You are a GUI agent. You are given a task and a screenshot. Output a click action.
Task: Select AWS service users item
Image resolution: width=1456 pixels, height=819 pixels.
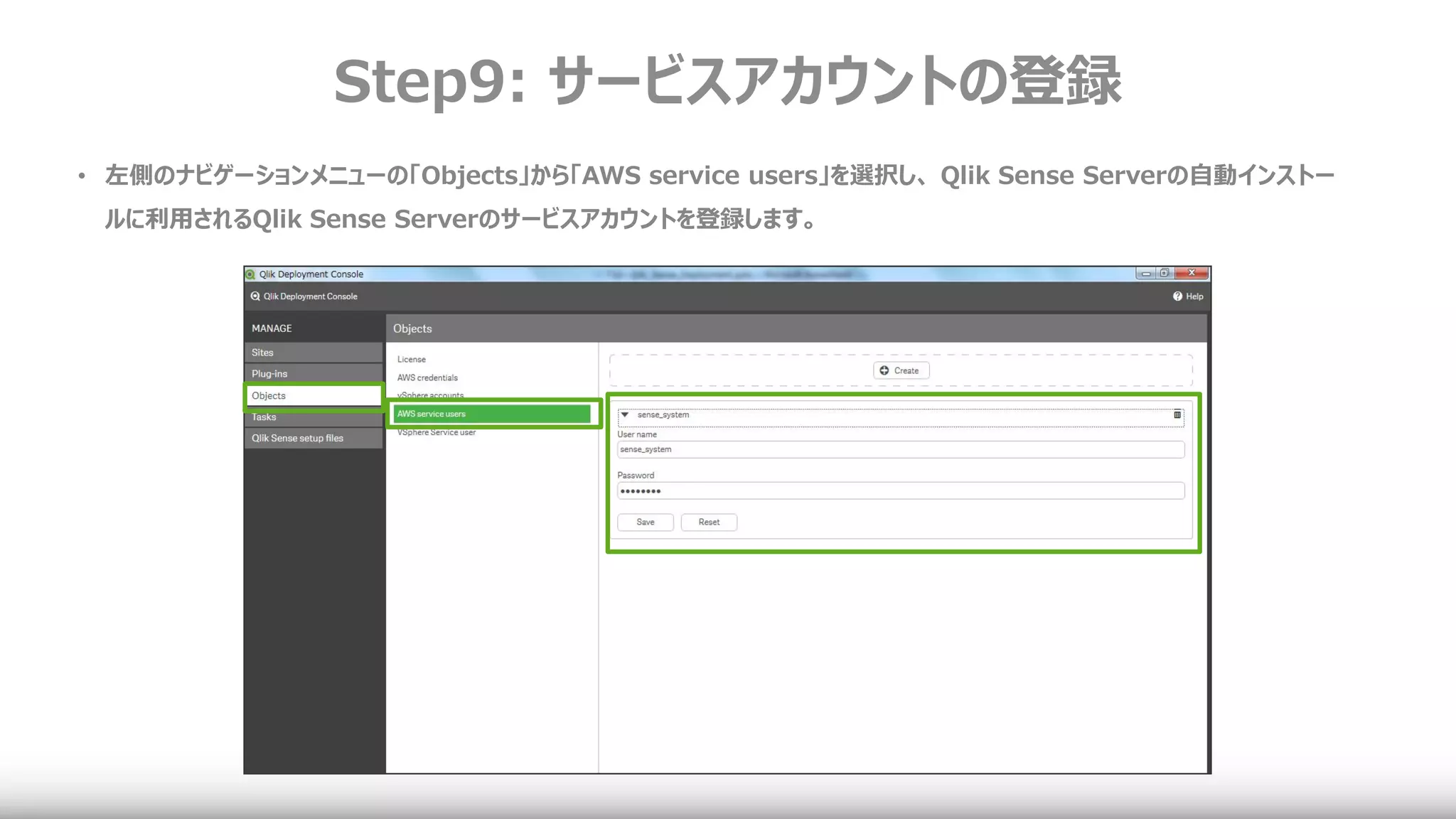coord(492,414)
